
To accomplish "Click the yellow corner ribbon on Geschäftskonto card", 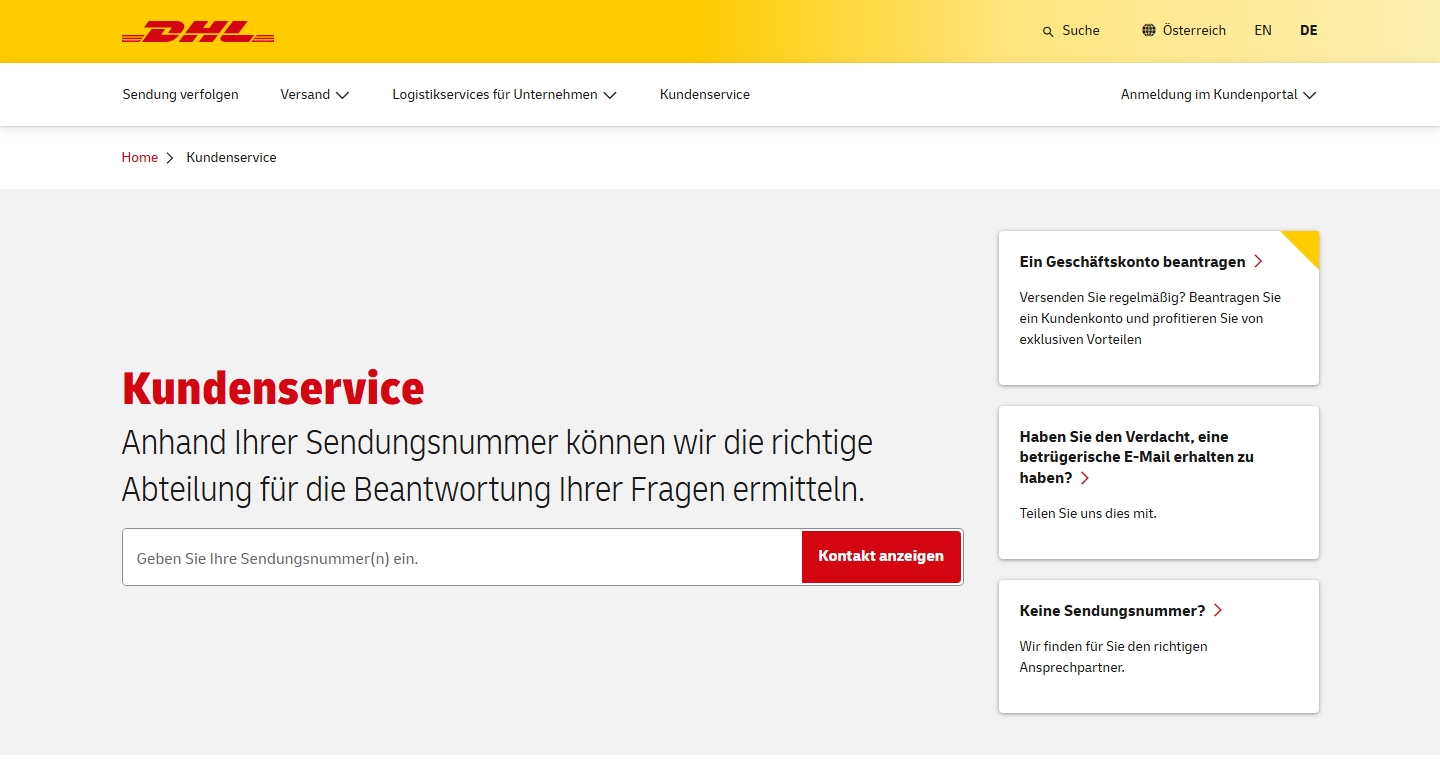I will 1303,245.
